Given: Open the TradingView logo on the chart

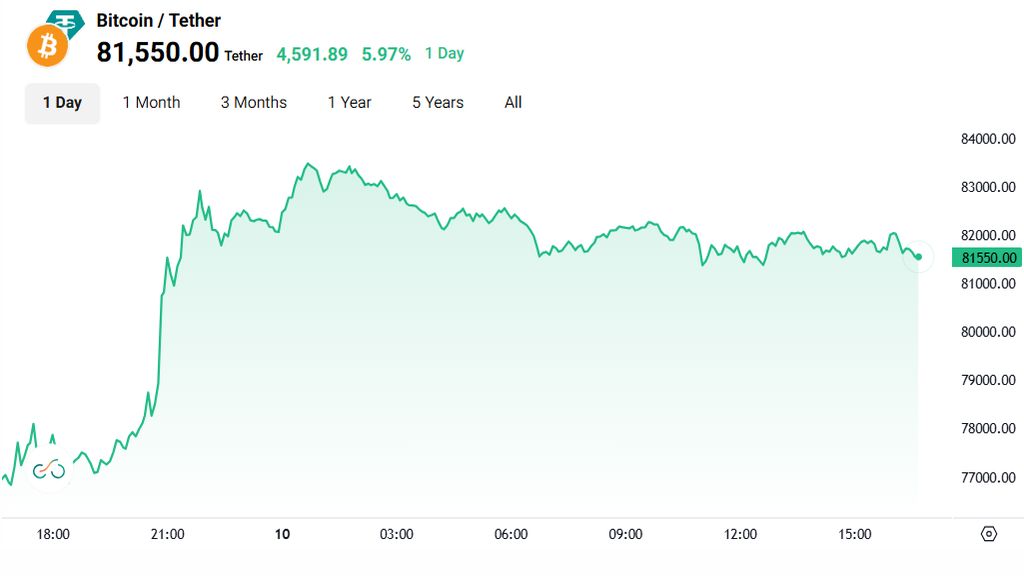Looking at the screenshot, I should pyautogui.click(x=49, y=470).
